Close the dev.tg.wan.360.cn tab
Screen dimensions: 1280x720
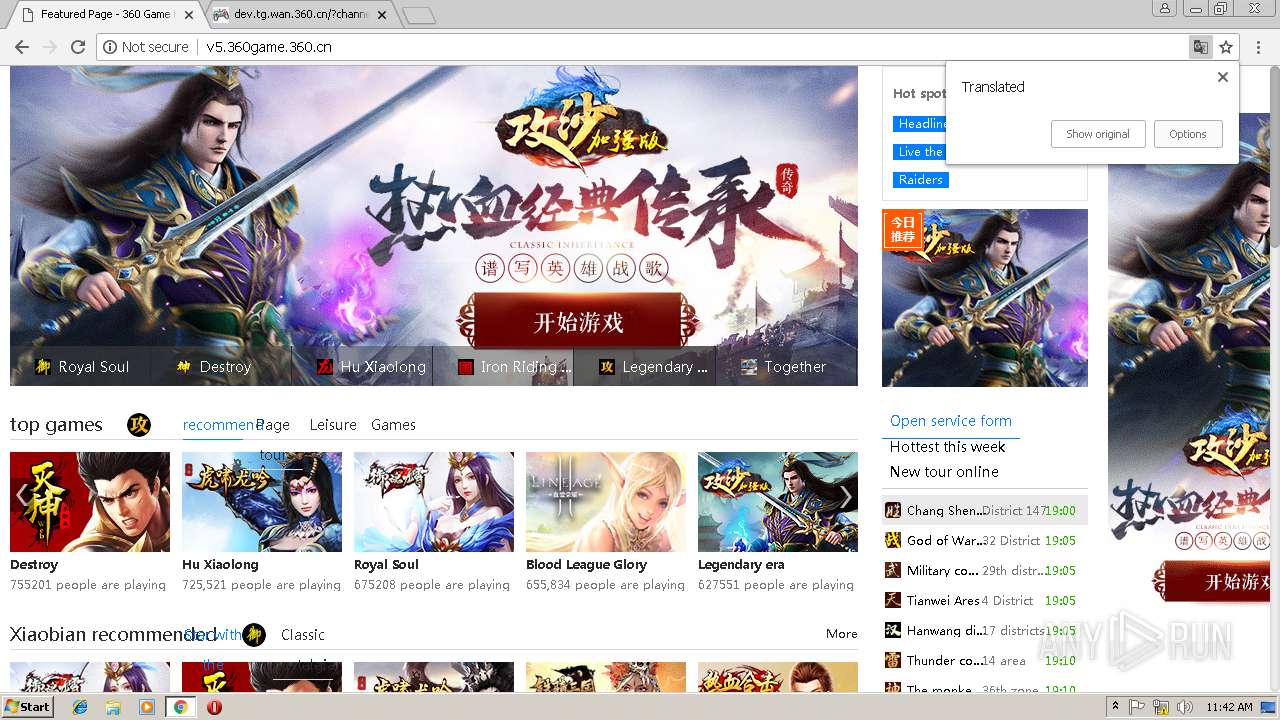coord(383,15)
